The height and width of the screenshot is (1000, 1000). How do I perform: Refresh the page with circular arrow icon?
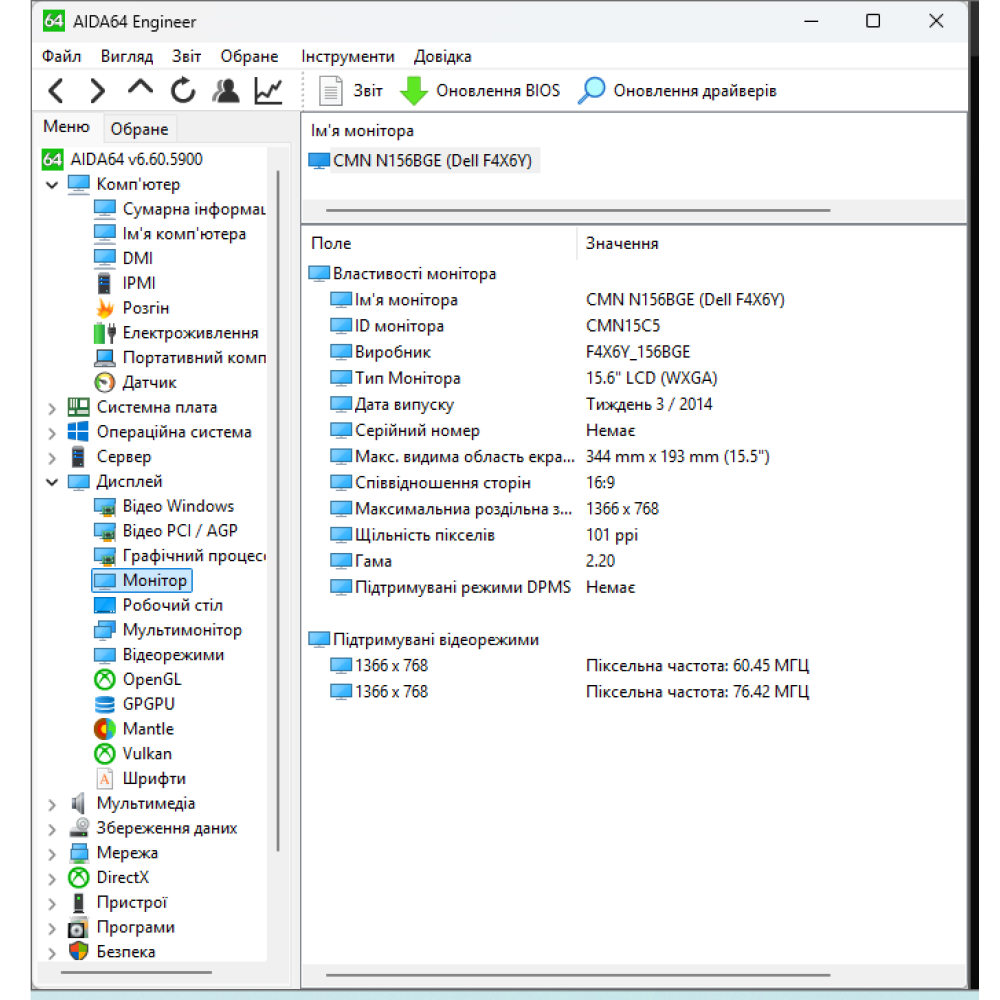point(183,91)
